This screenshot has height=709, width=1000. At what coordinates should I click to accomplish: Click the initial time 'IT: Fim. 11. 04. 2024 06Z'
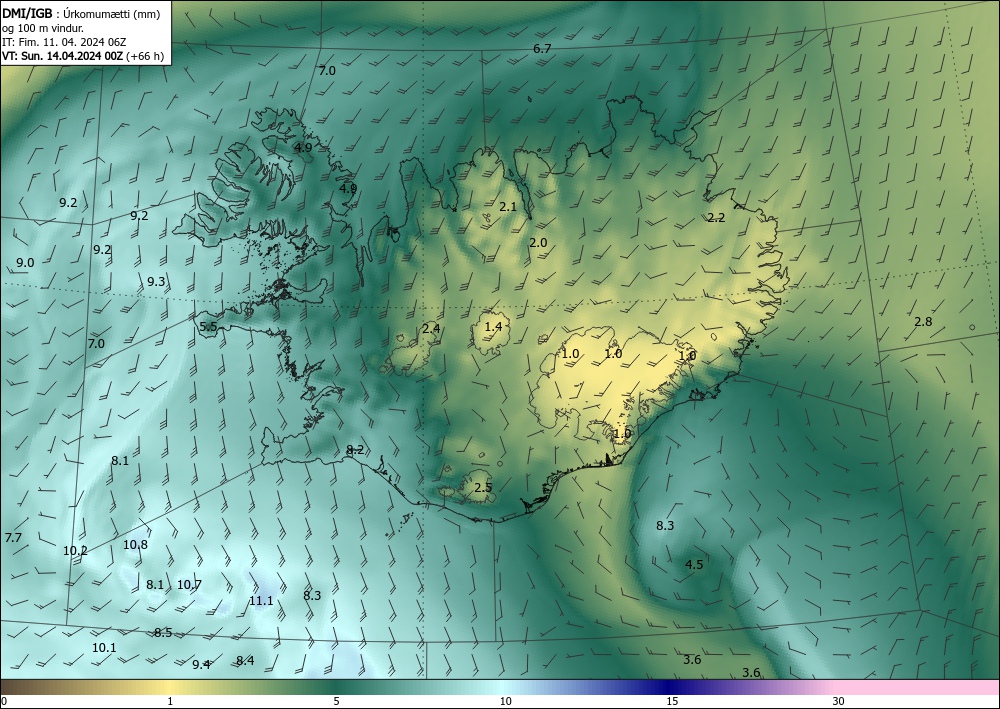pos(64,42)
